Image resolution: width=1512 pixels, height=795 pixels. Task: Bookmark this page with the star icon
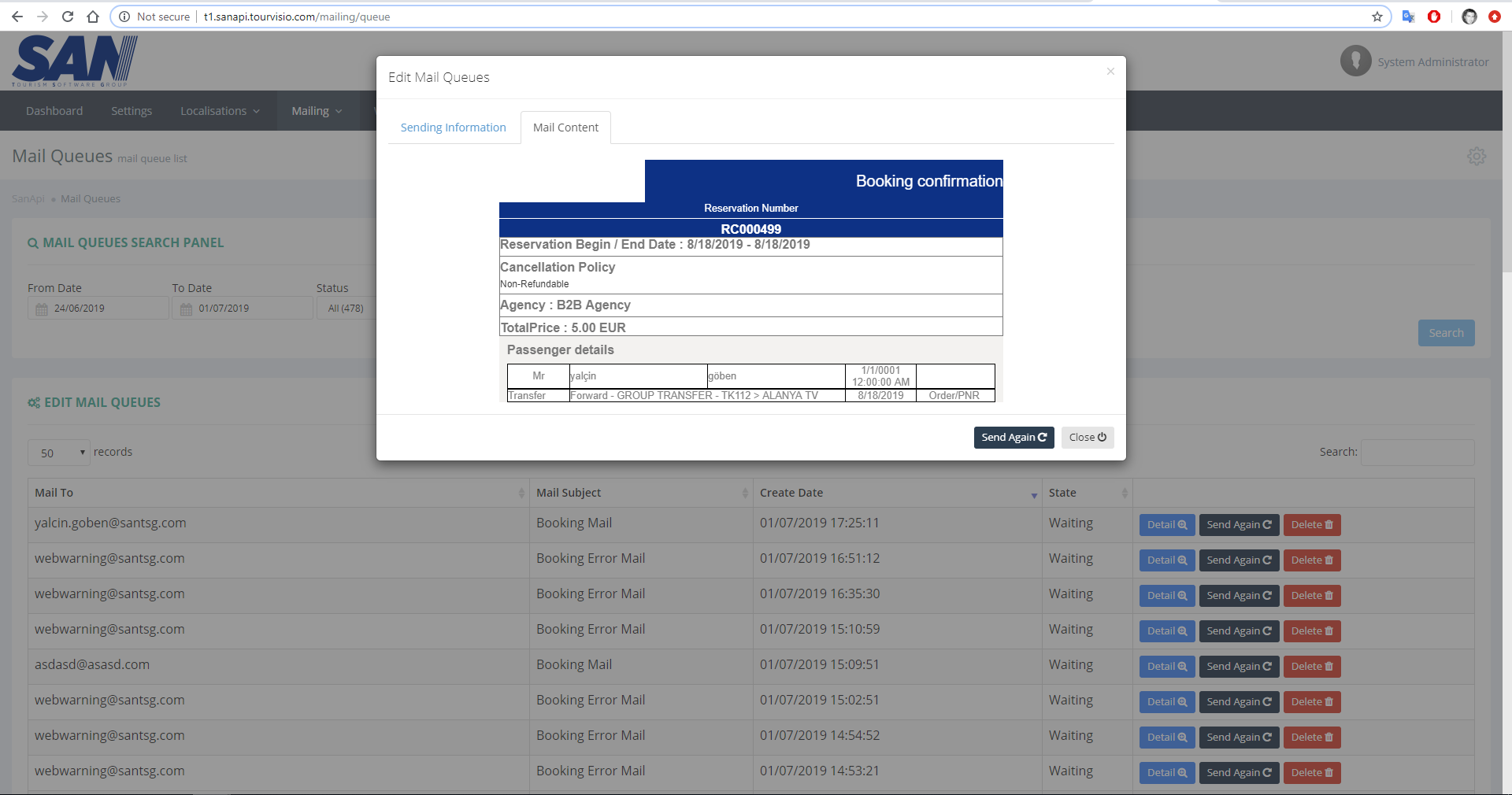point(1377,17)
